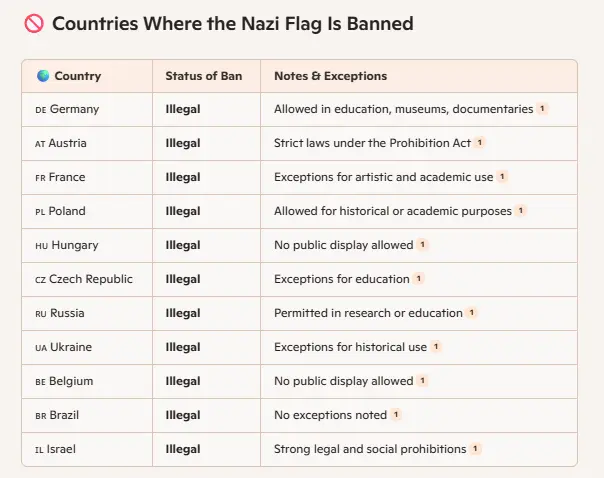Viewport: 604px width, 478px height.
Task: Open citation badge on the Ukraine row
Action: [437, 347]
